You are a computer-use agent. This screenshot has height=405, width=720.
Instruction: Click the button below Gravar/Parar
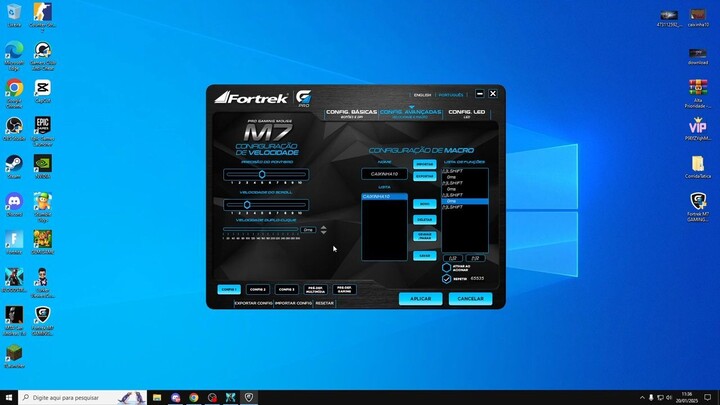[x=425, y=256]
